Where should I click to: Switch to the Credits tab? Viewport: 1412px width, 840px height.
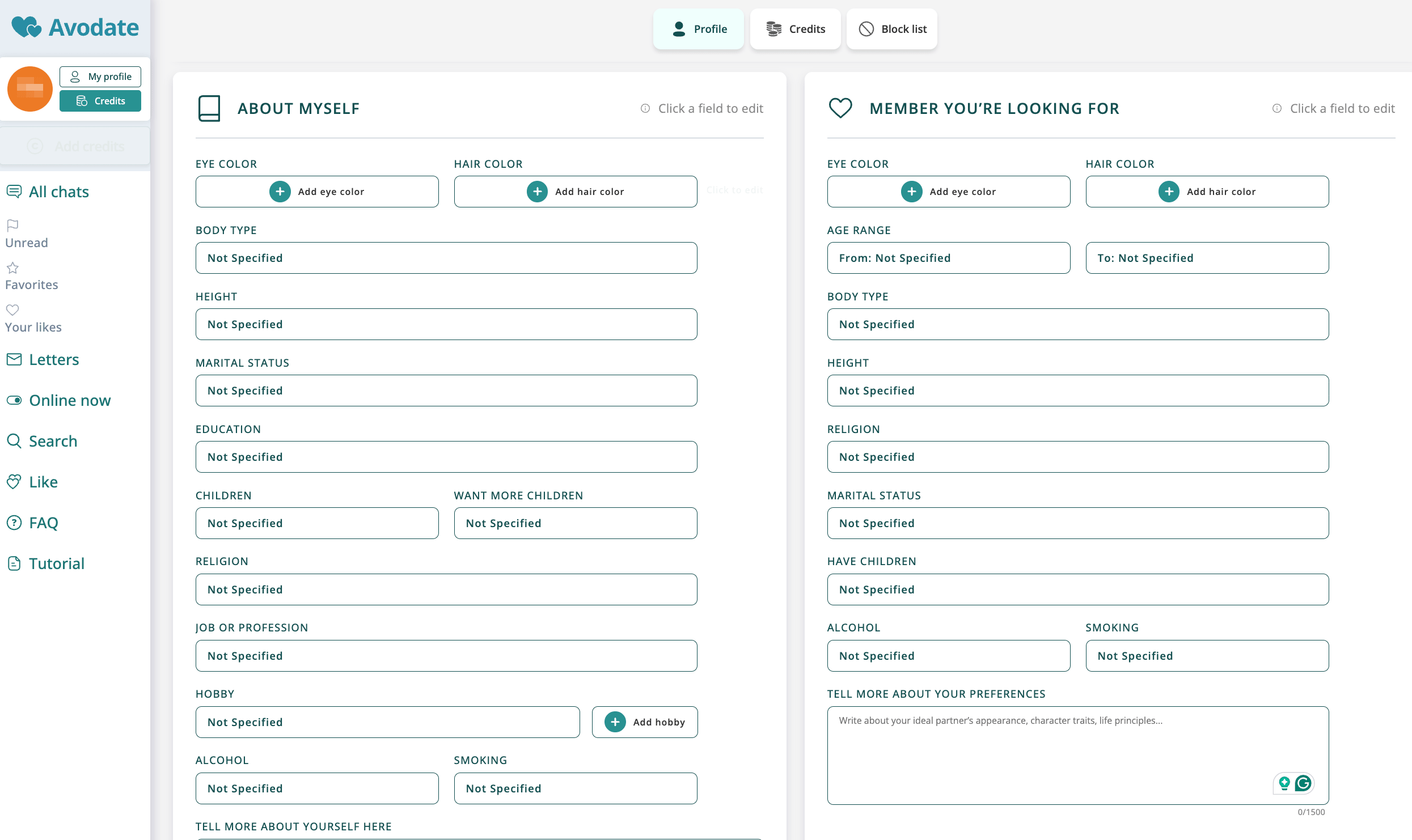[796, 29]
